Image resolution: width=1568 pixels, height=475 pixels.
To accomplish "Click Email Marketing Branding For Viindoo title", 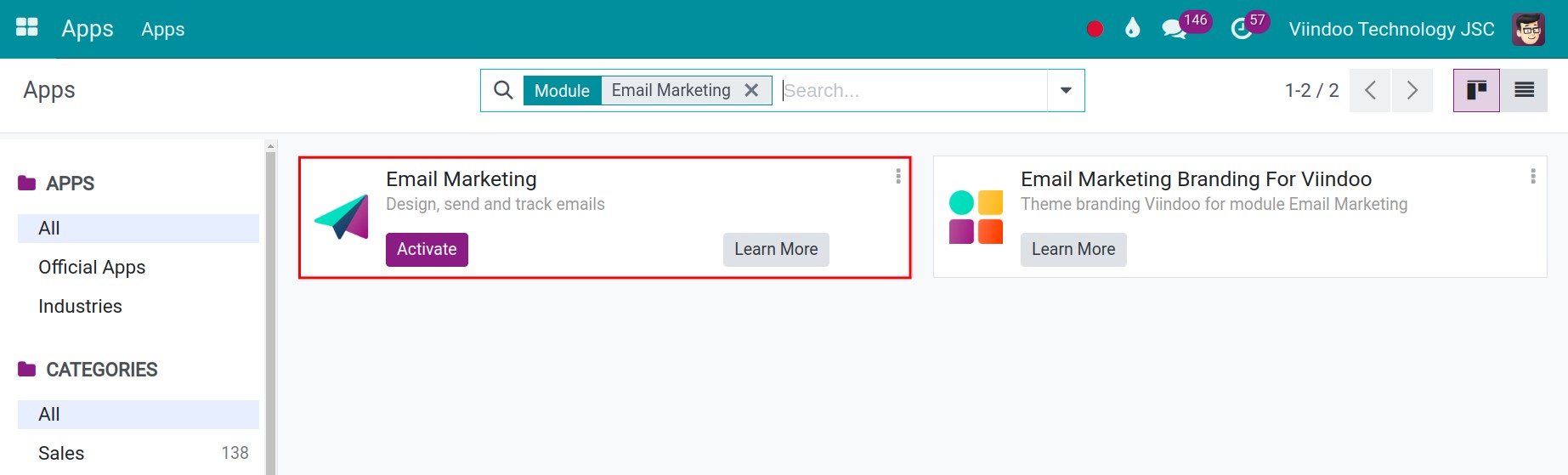I will [x=1196, y=178].
